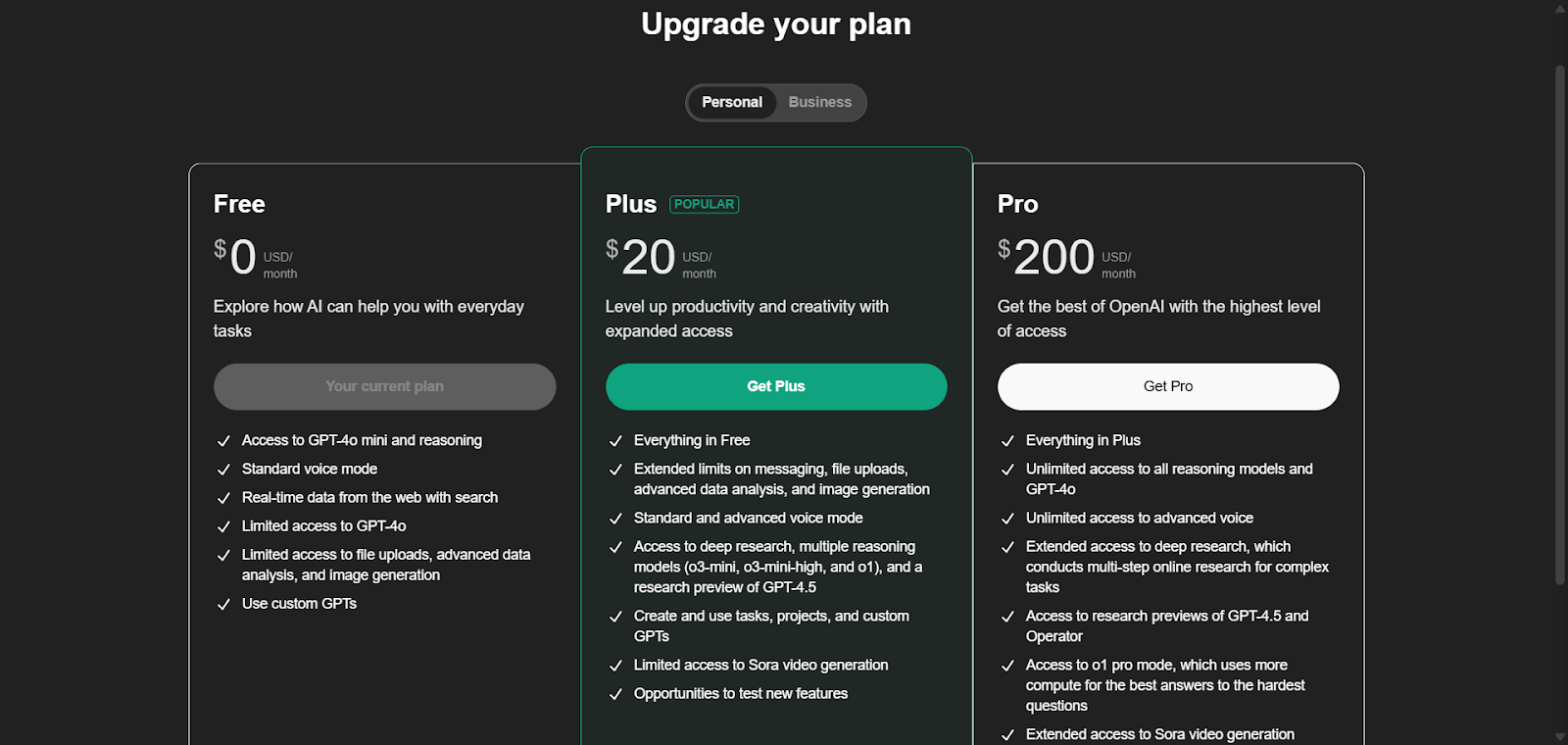Click the POPULAR badge on the Plus plan
Image resolution: width=1568 pixels, height=745 pixels.
(704, 204)
